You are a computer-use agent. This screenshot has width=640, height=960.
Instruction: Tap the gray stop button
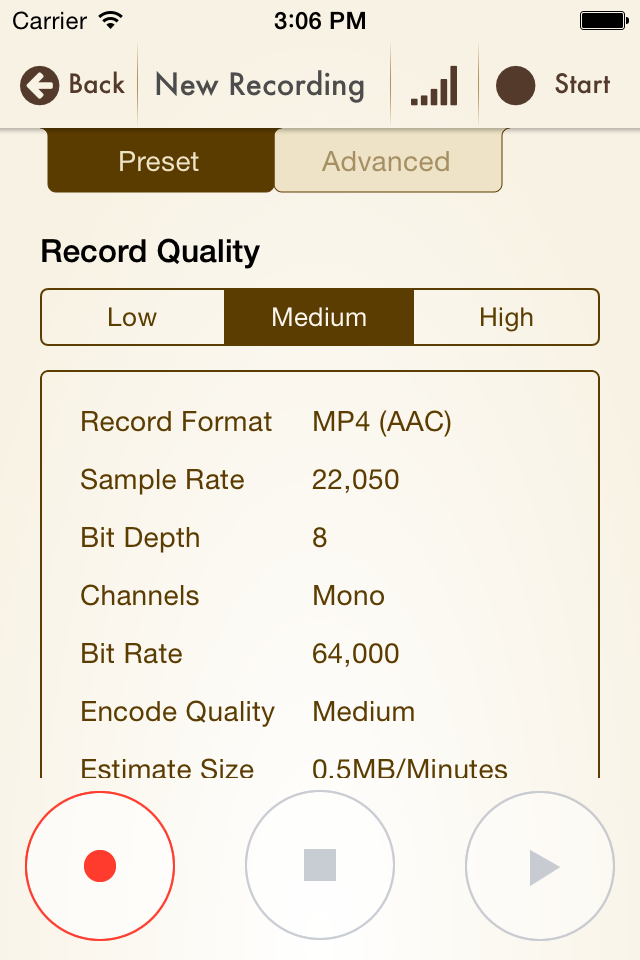[x=320, y=865]
